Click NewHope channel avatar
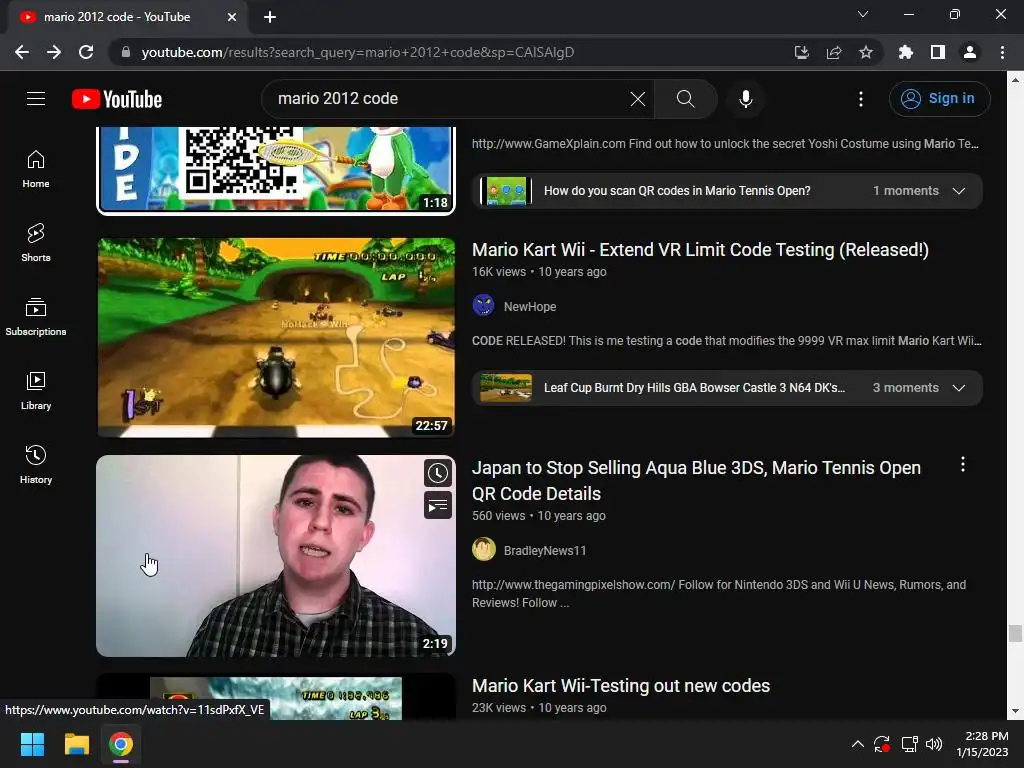 [x=483, y=306]
